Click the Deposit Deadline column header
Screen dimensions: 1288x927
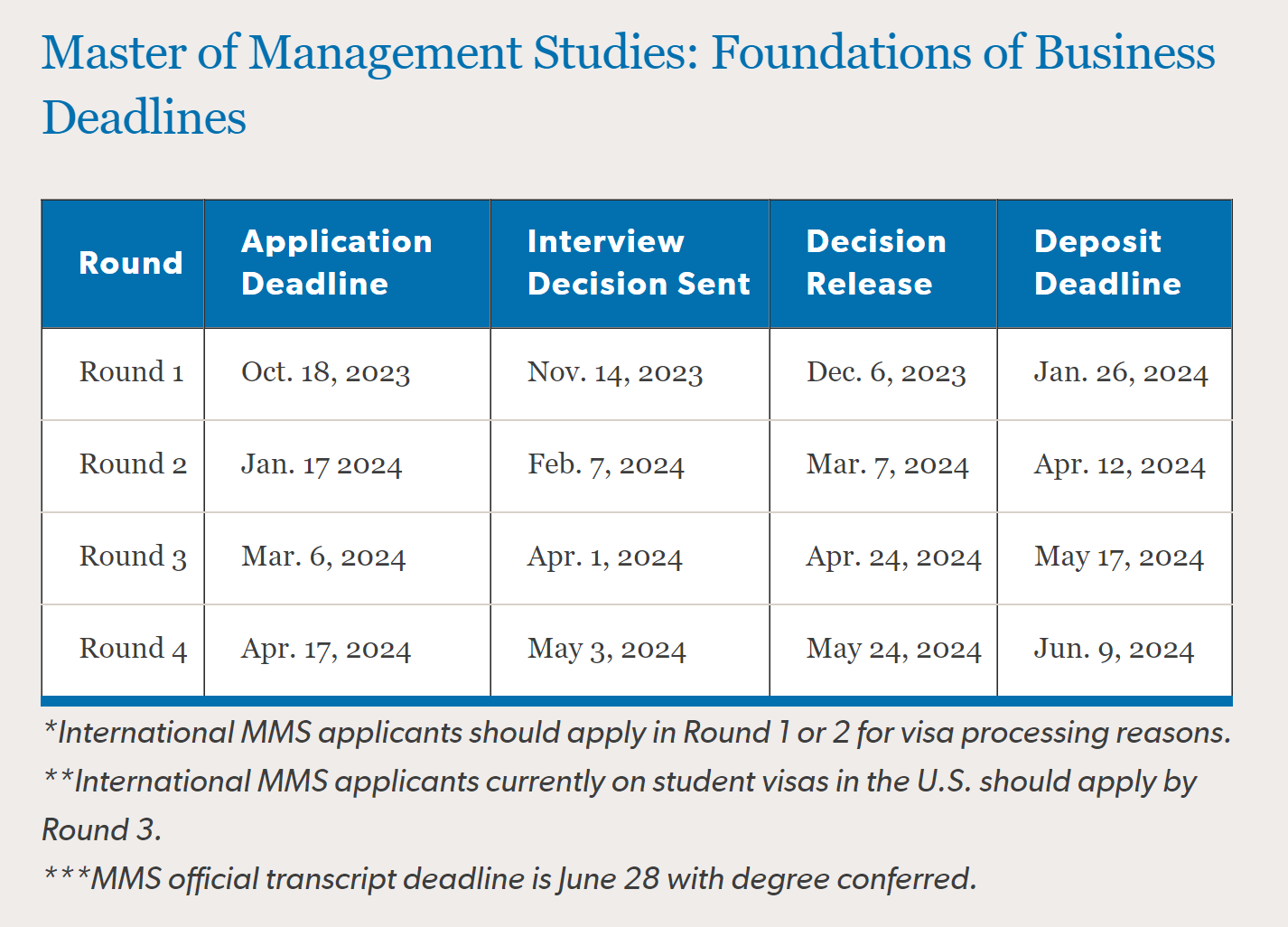click(1106, 263)
